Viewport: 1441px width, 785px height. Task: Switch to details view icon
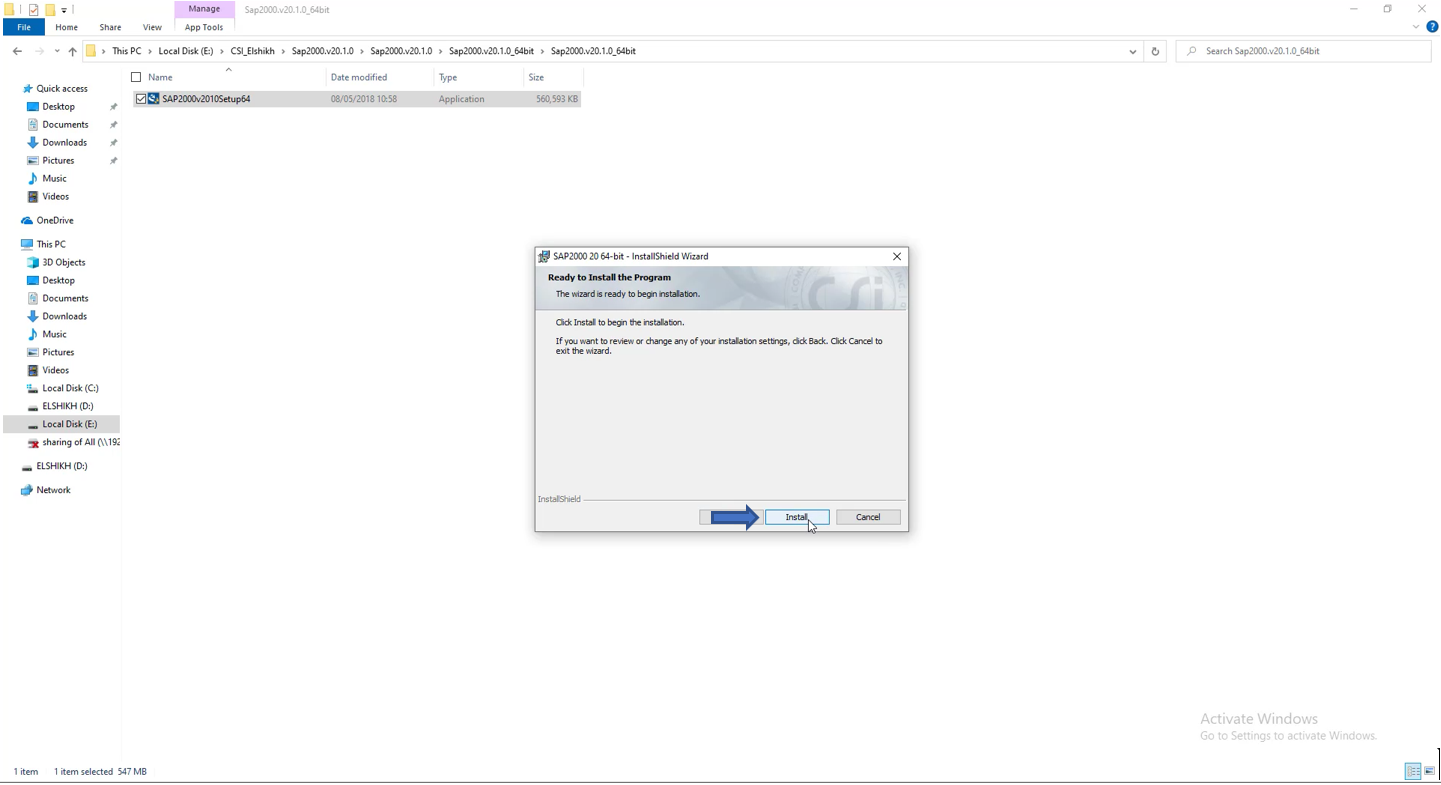(x=1413, y=772)
